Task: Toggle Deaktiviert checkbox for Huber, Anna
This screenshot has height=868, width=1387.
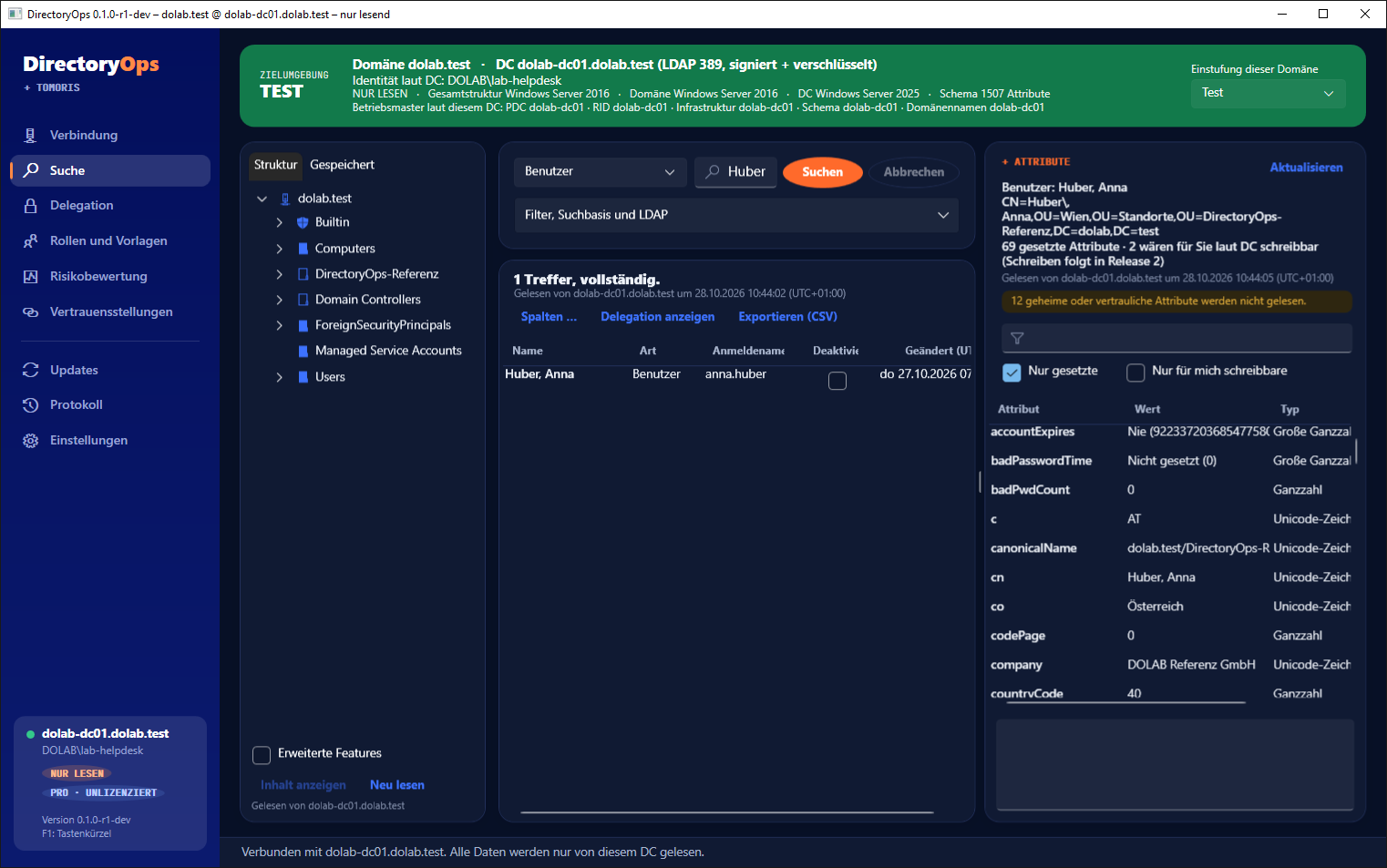Action: click(x=837, y=381)
